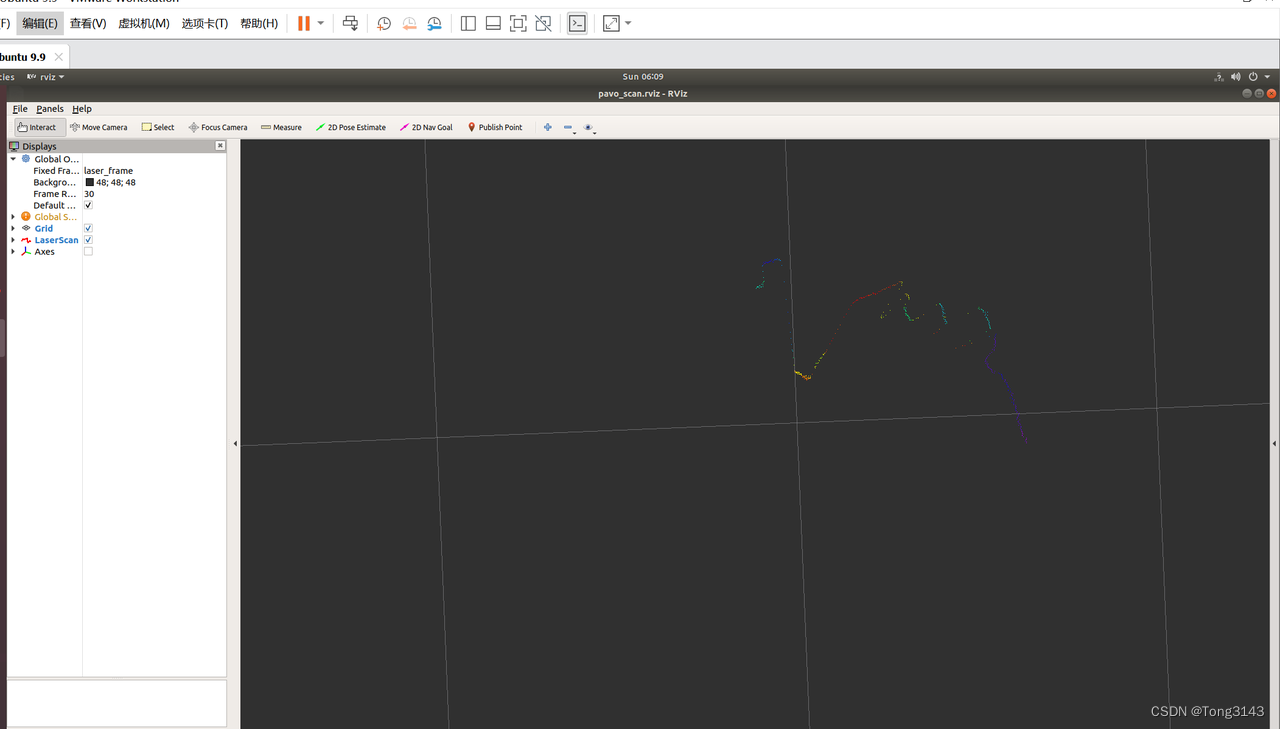The width and height of the screenshot is (1280, 729).
Task: Click the Background Color property label
Action: (x=54, y=183)
